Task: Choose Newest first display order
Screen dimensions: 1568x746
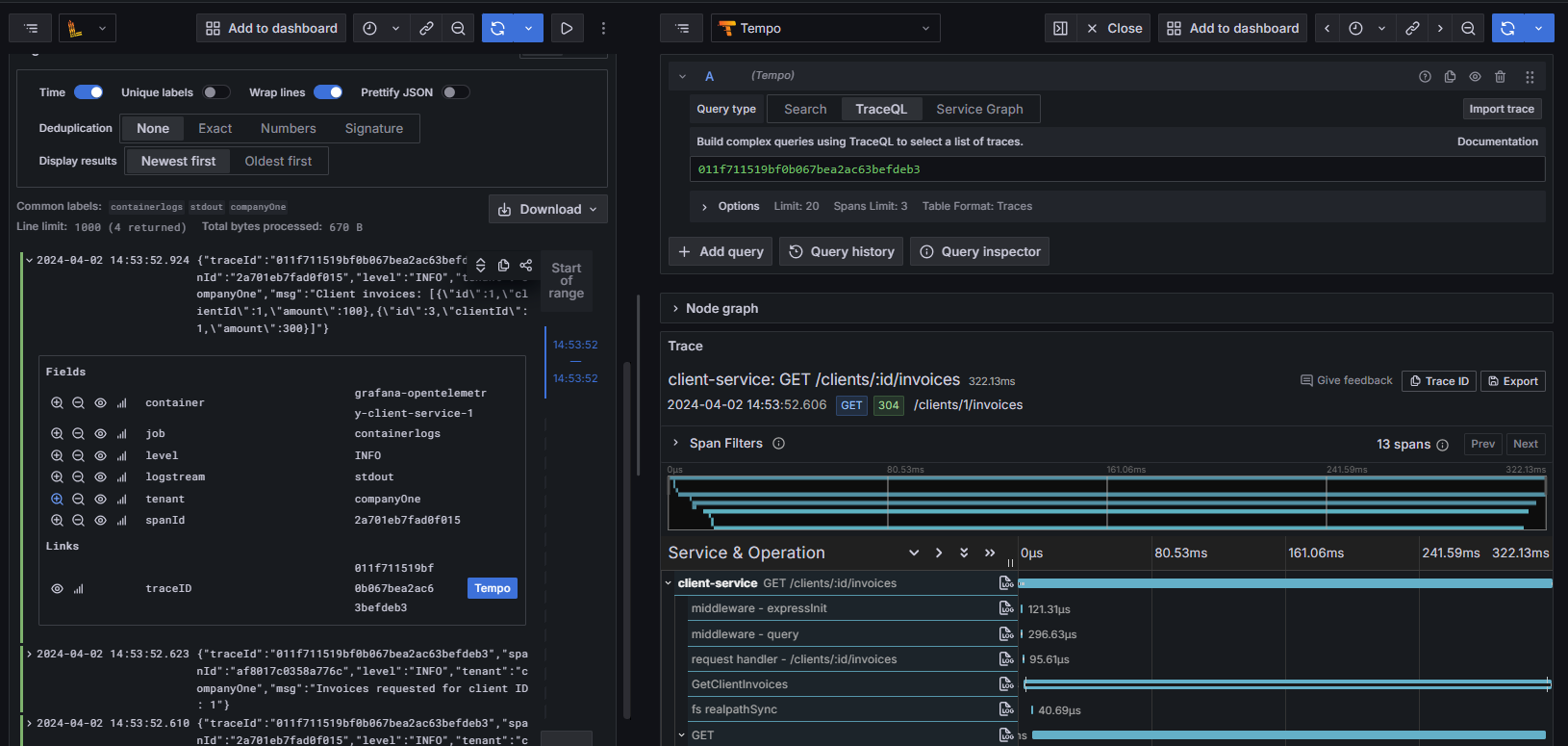Action: pos(178,161)
